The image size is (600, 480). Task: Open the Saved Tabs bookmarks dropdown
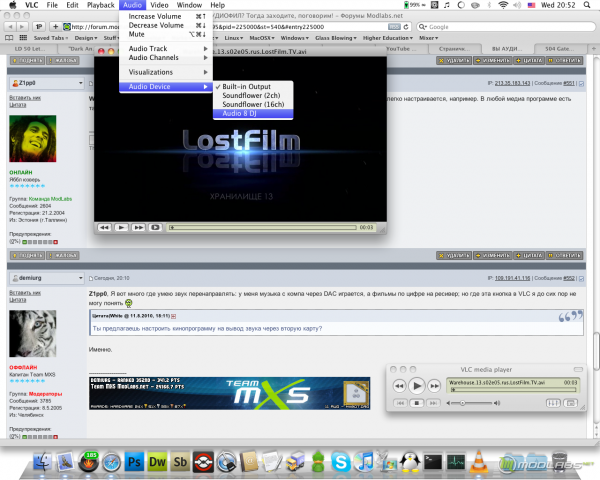pyautogui.click(x=51, y=38)
